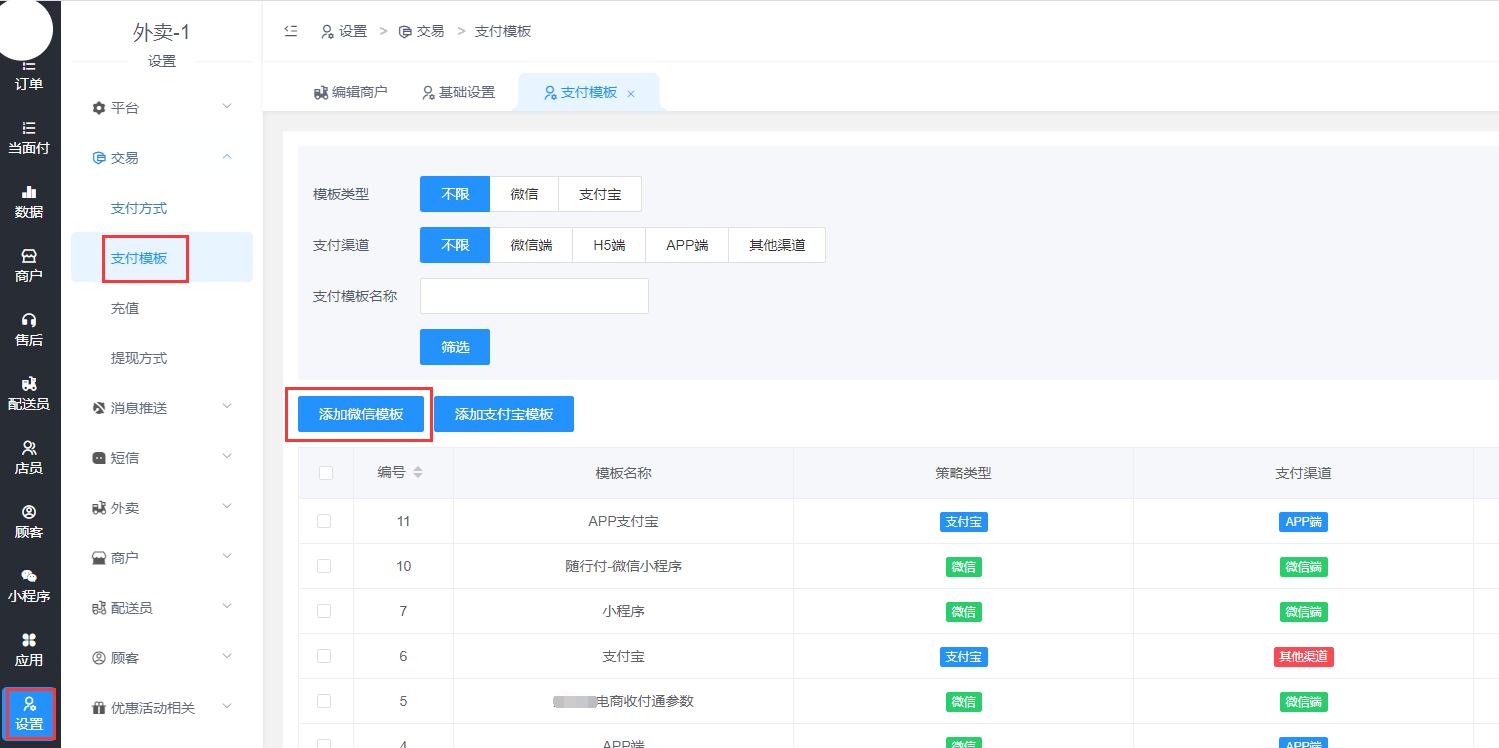Filter 模板类型 by 微信
This screenshot has height=748, width=1499.
tap(524, 194)
